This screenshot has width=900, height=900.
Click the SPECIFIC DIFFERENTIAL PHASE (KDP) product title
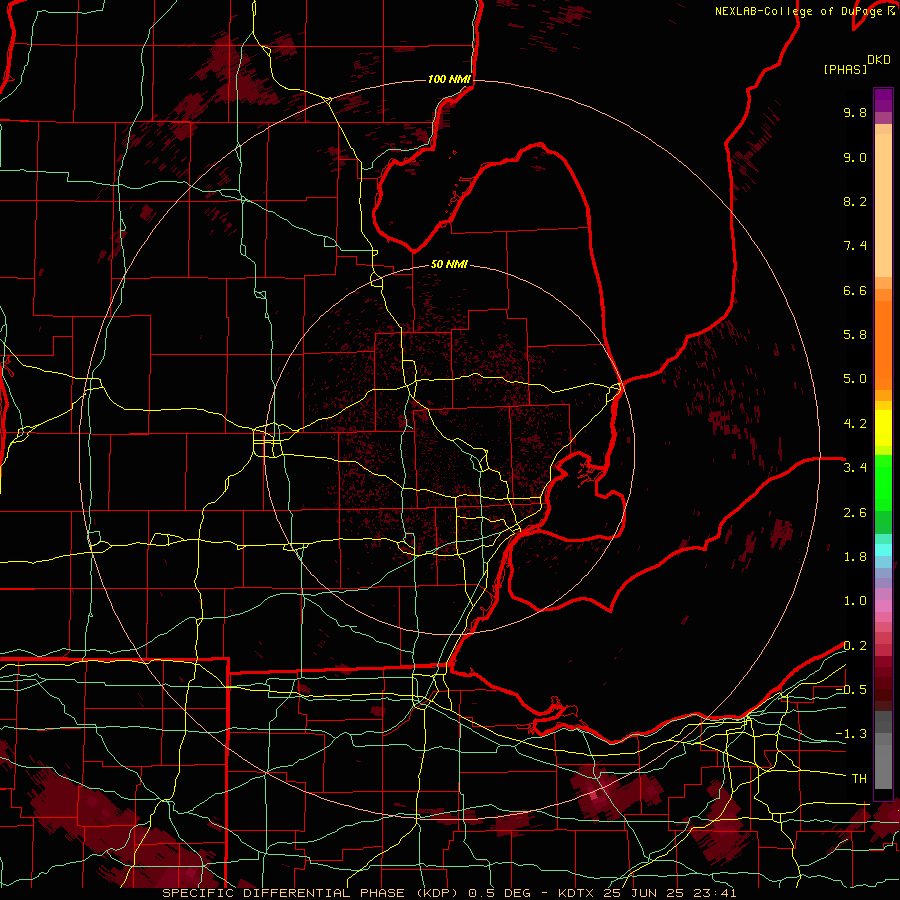[x=310, y=893]
